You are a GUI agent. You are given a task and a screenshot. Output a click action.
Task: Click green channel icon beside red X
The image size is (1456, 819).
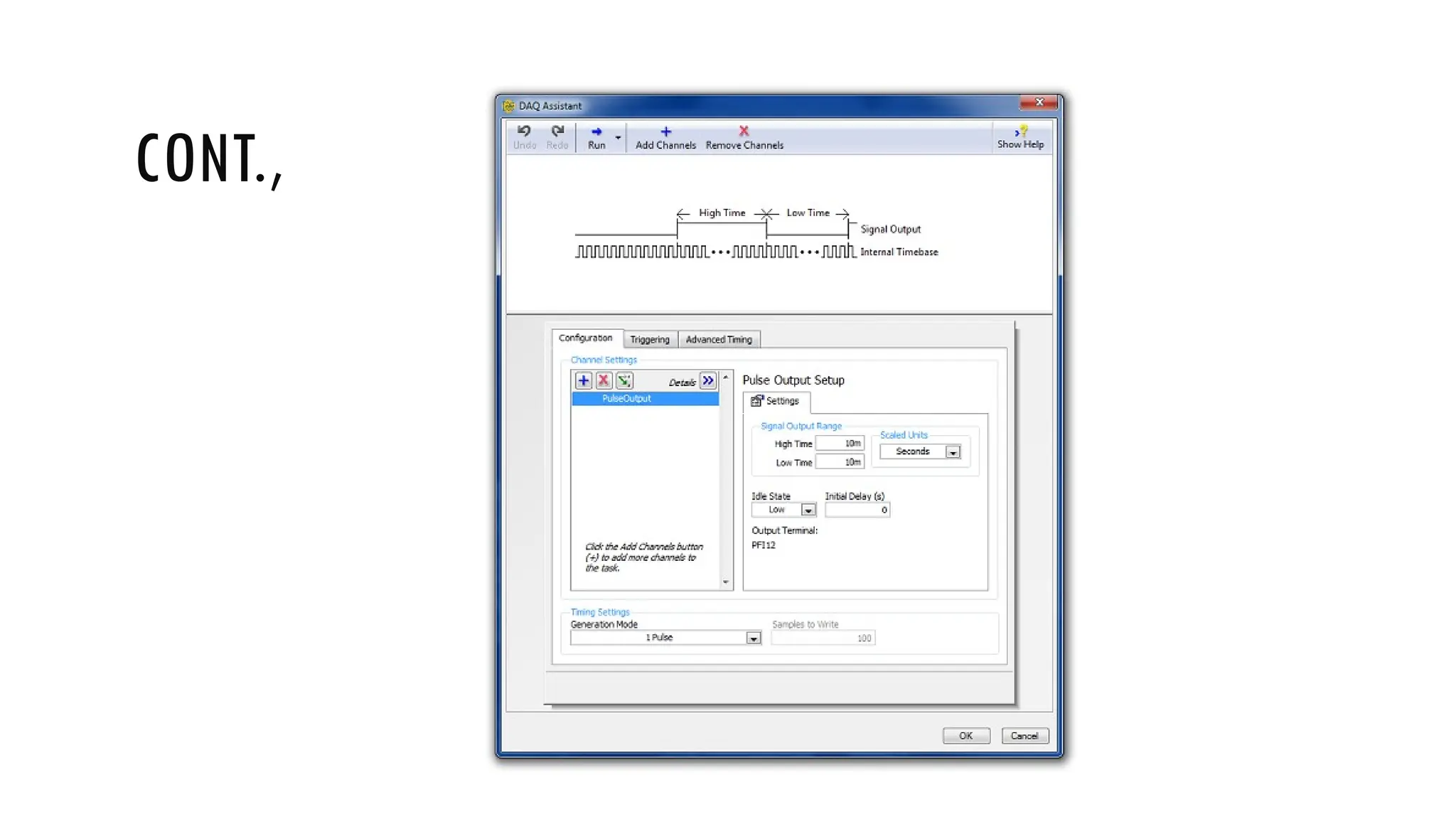click(x=624, y=381)
